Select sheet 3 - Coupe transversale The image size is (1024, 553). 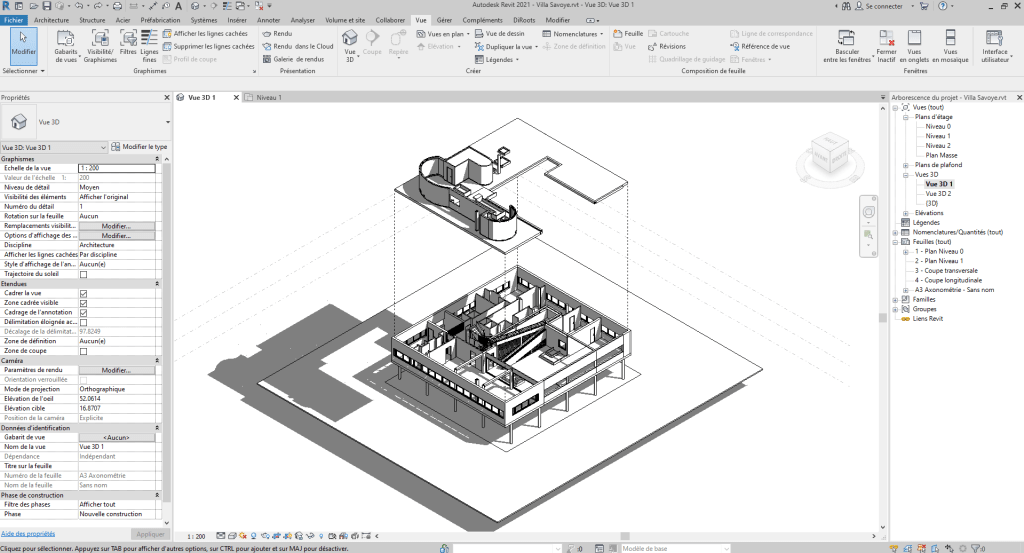(946, 270)
